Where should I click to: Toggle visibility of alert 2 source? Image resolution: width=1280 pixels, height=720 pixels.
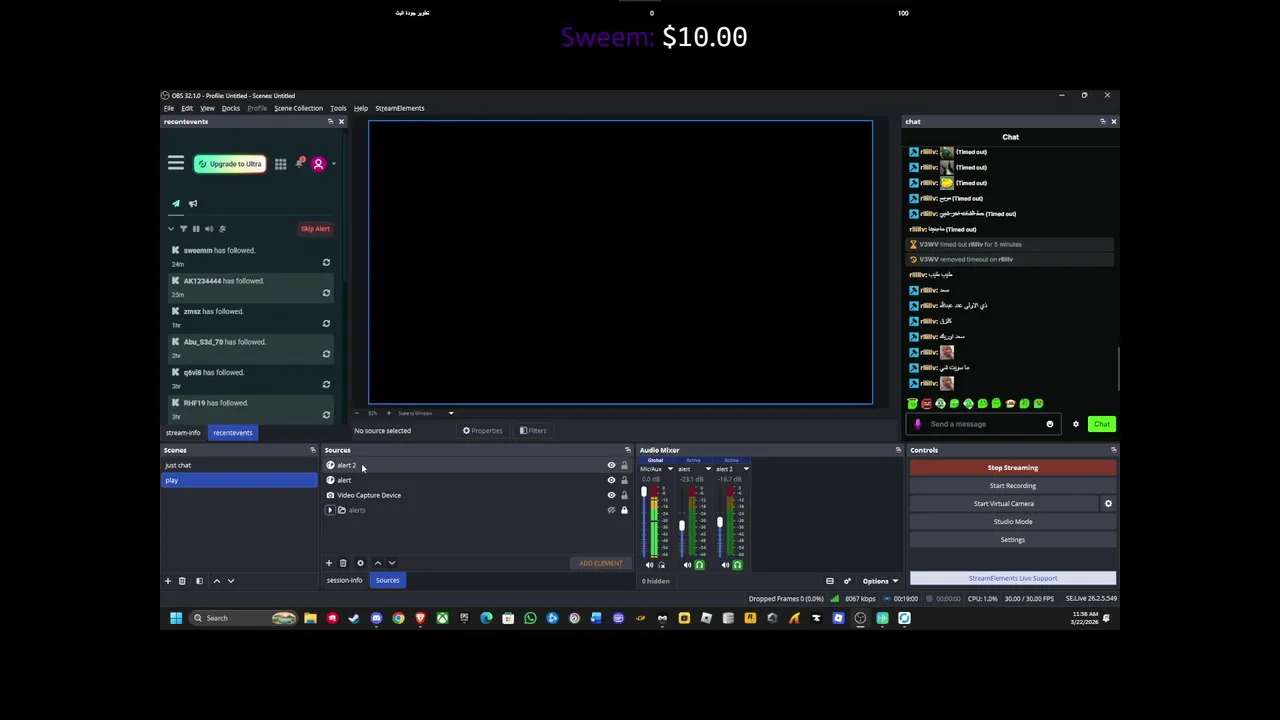click(611, 465)
